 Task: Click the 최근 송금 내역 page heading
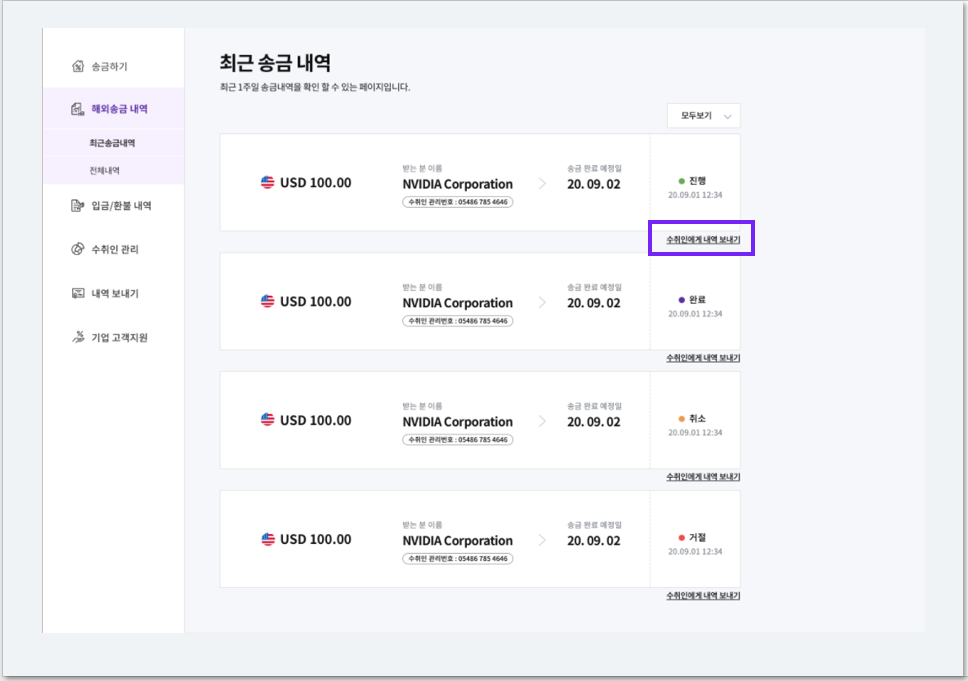click(275, 63)
